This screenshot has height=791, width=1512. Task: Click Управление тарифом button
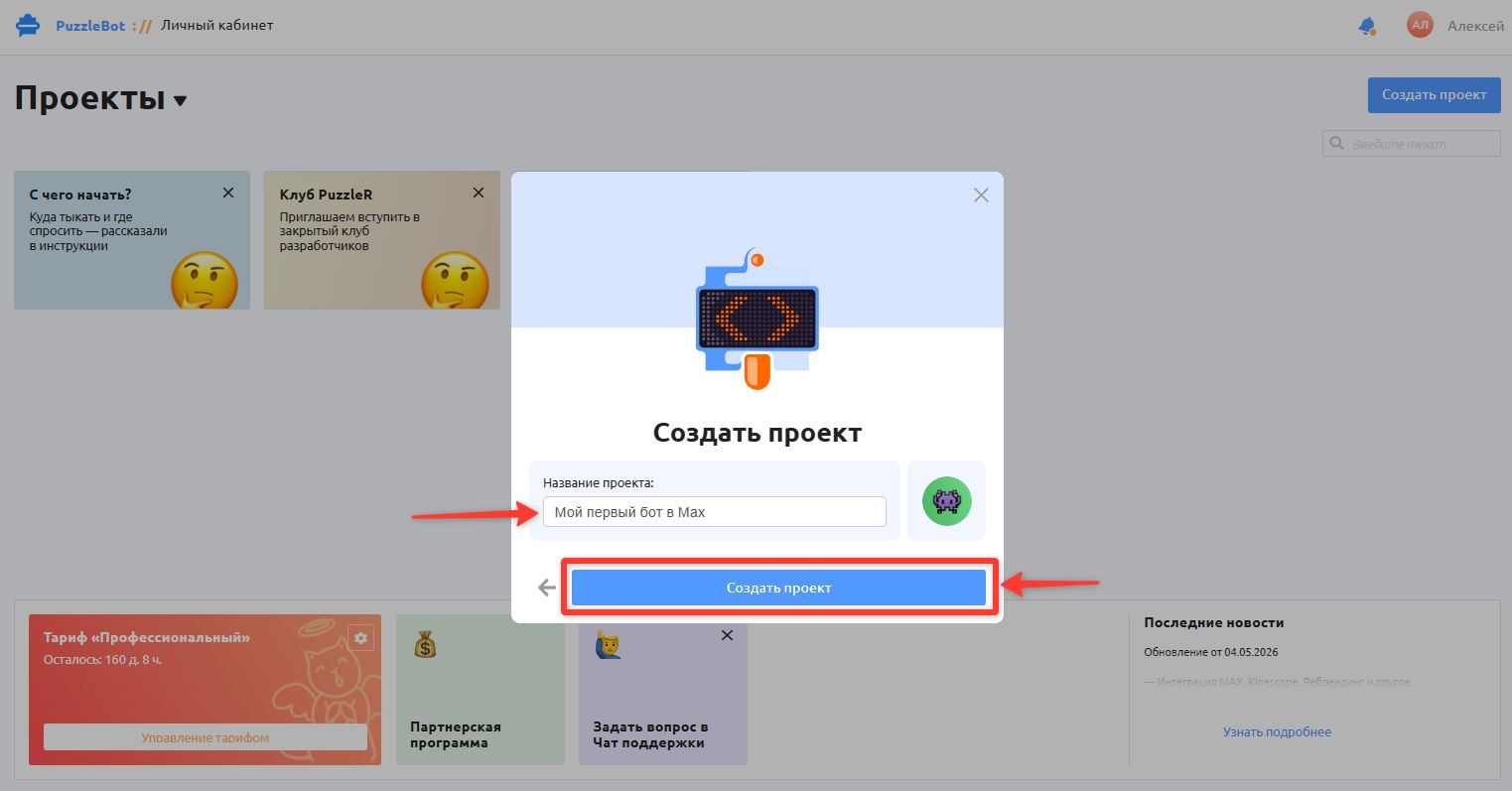coord(206,737)
